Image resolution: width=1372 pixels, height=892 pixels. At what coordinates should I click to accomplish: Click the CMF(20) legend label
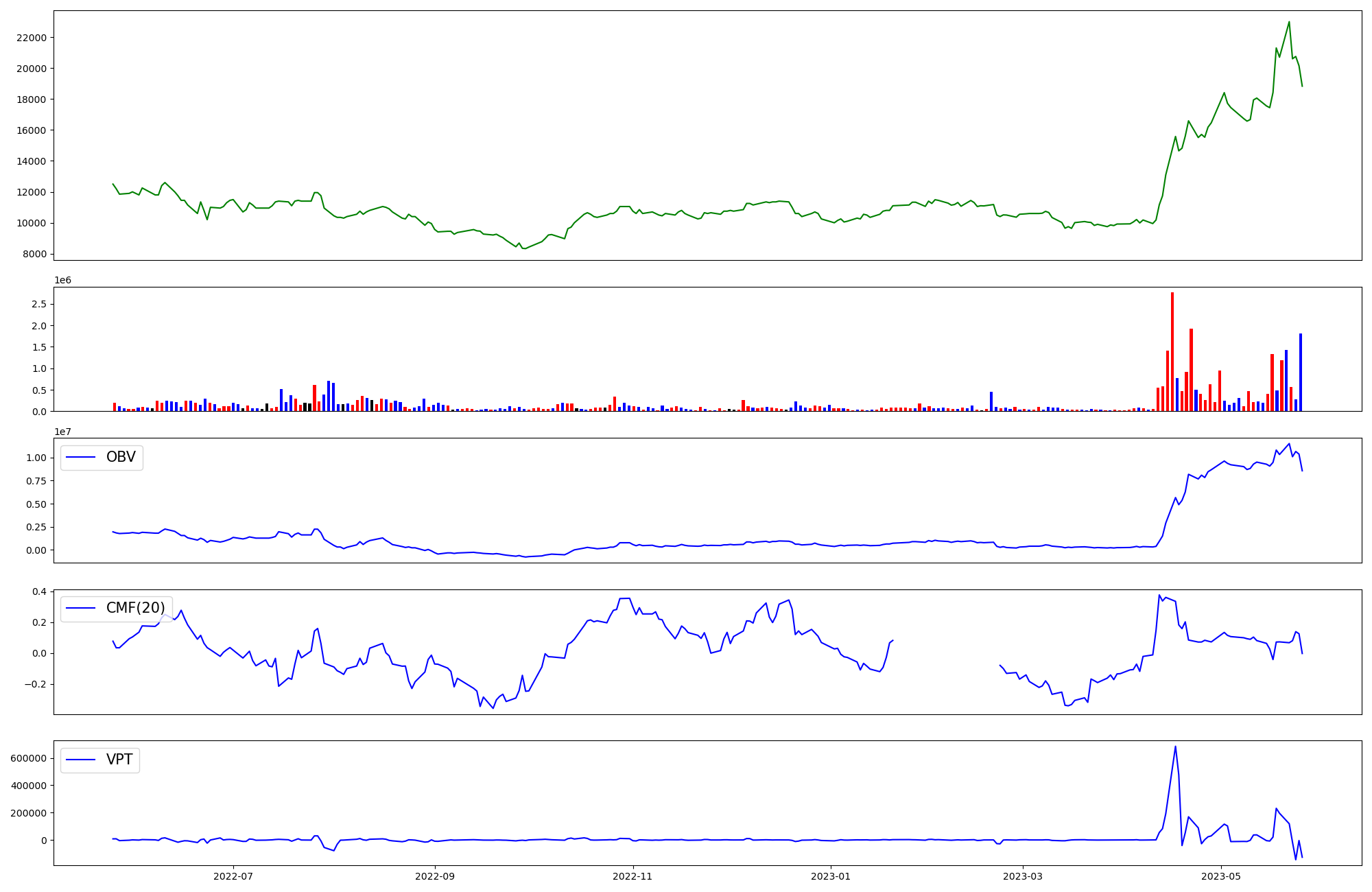(135, 608)
